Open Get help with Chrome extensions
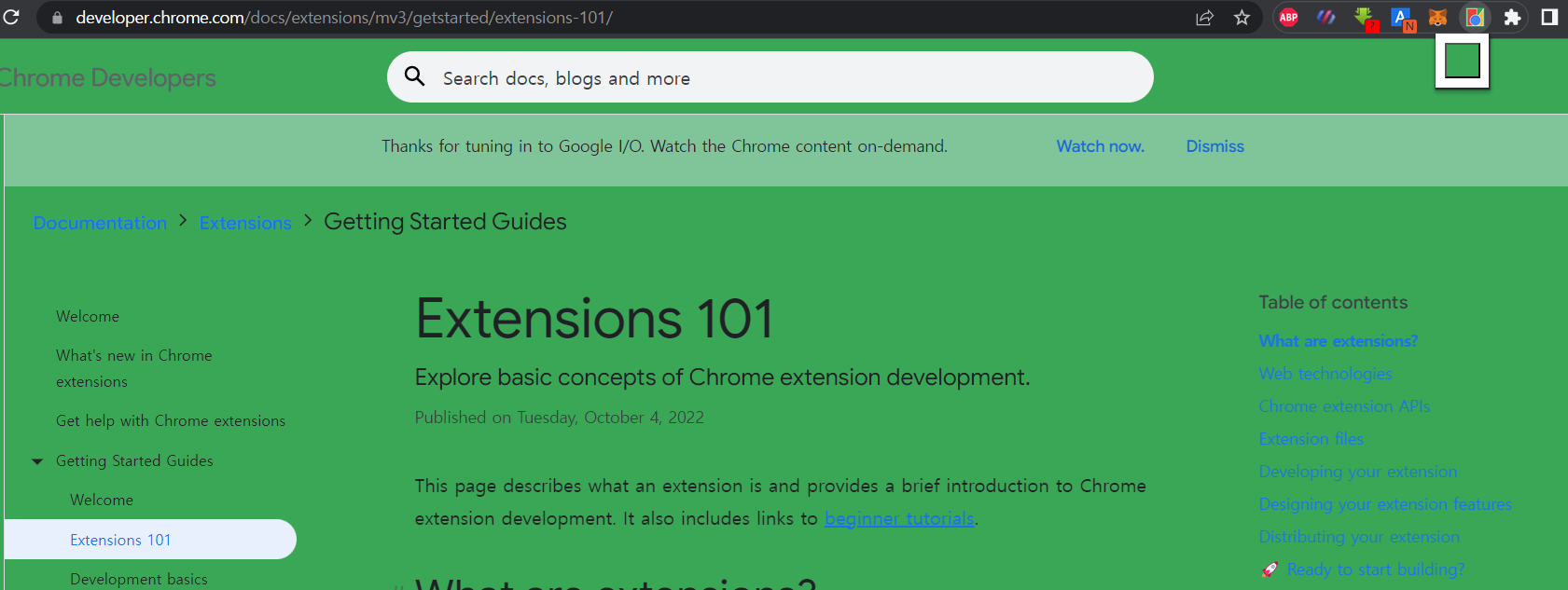This screenshot has height=590, width=1568. click(171, 421)
